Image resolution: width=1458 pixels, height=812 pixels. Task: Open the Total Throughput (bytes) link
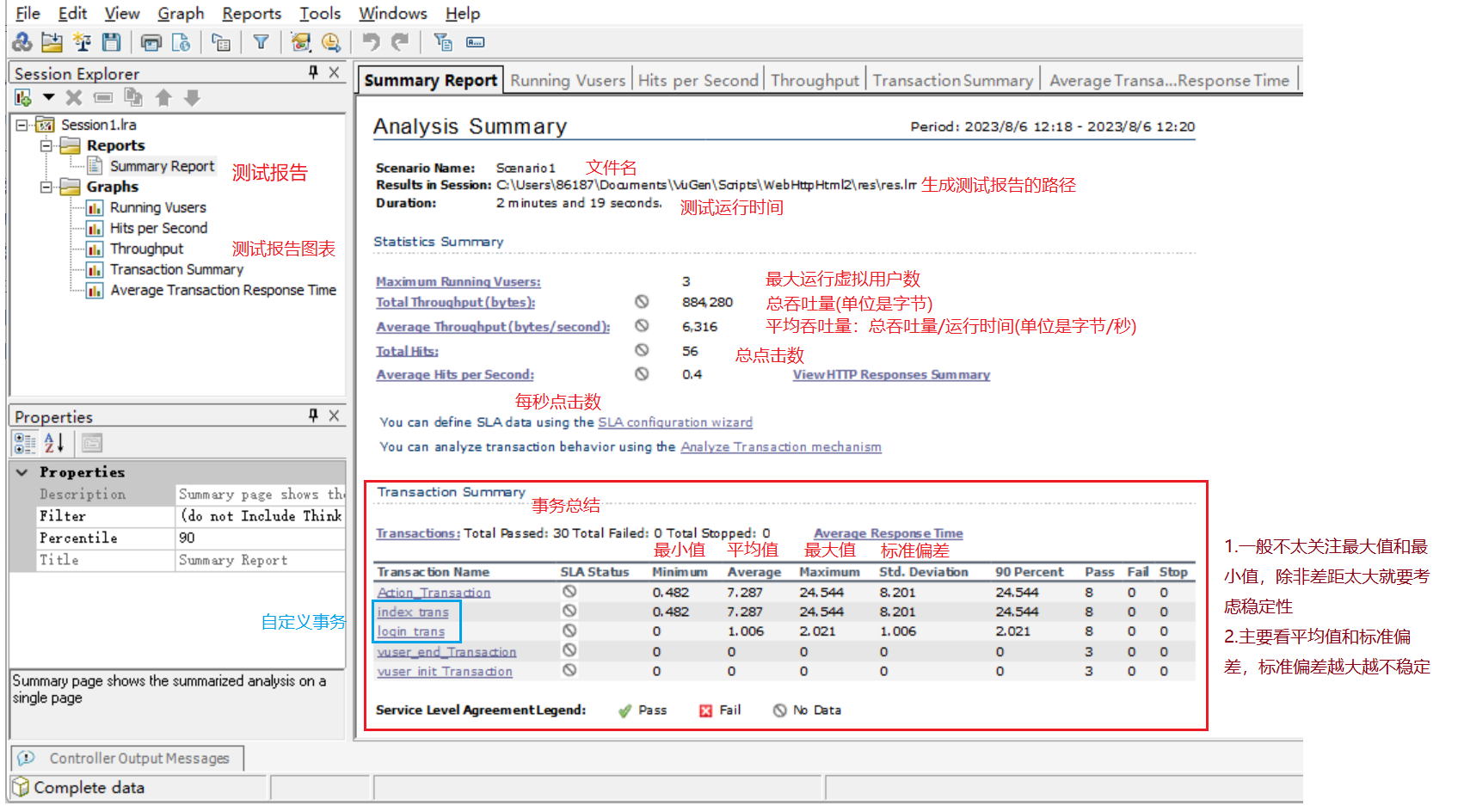(456, 302)
